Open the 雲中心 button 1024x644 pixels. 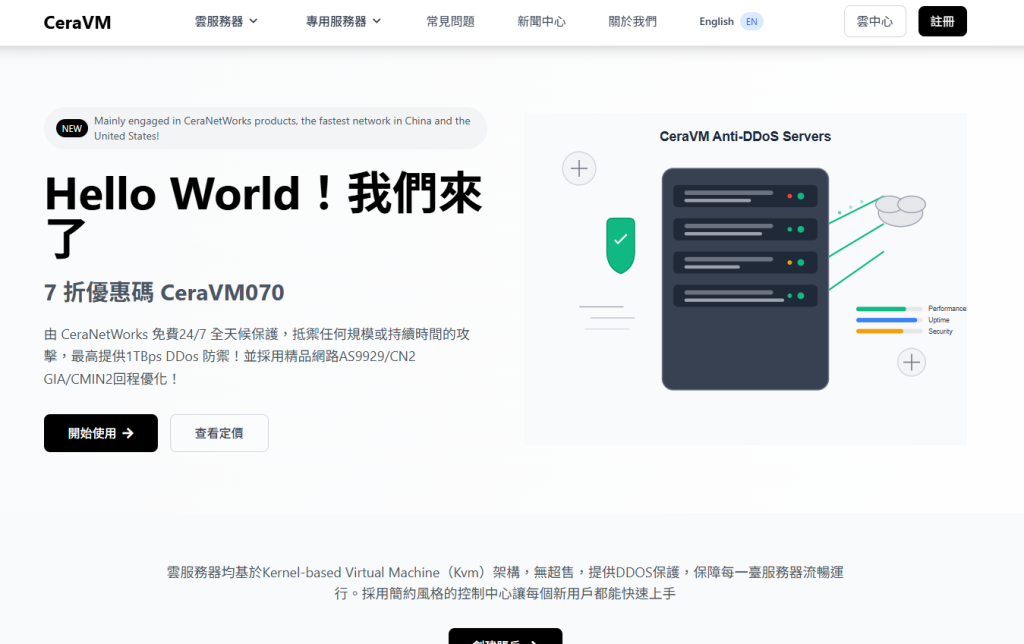tap(875, 22)
